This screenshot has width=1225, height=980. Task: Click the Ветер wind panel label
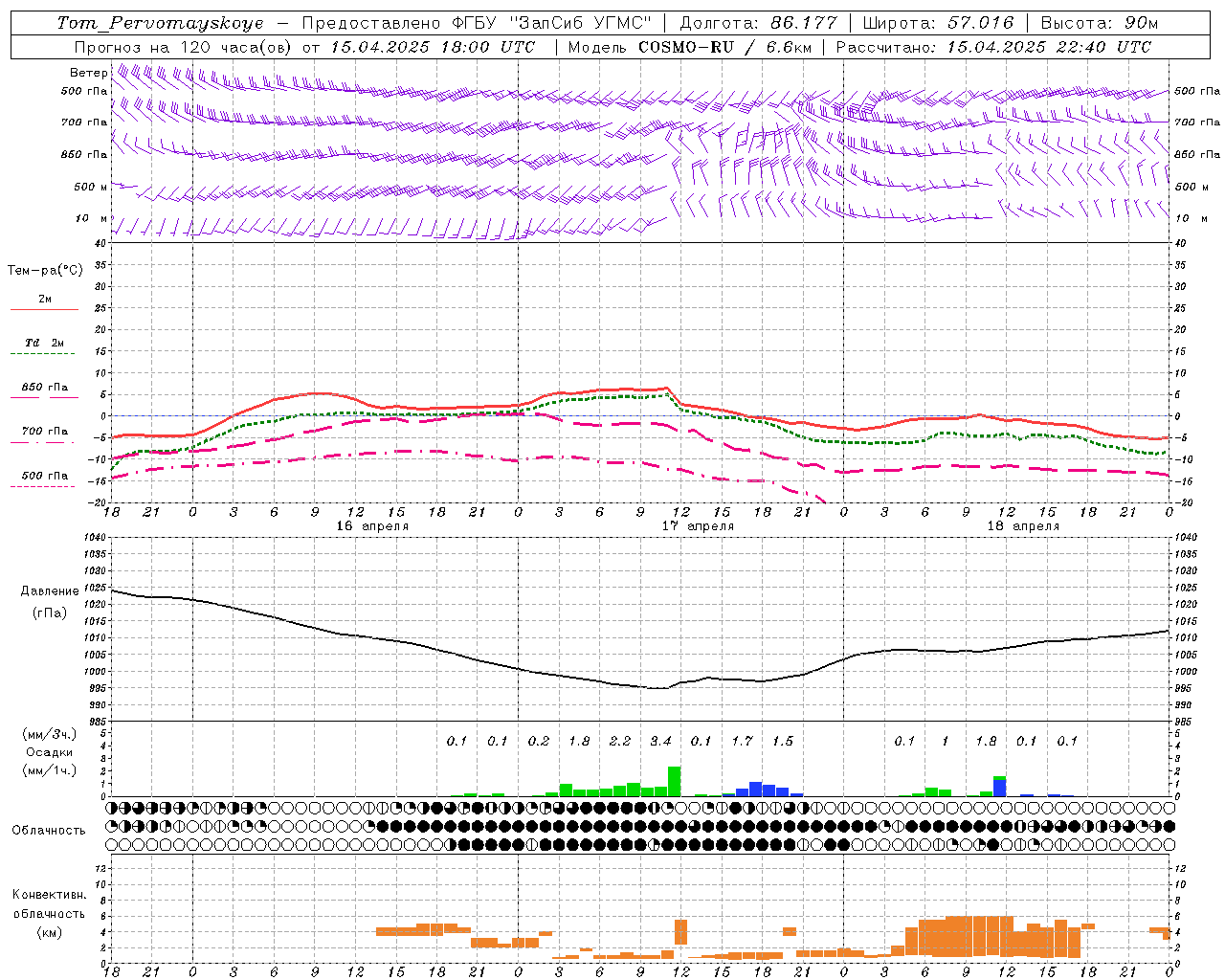point(89,73)
